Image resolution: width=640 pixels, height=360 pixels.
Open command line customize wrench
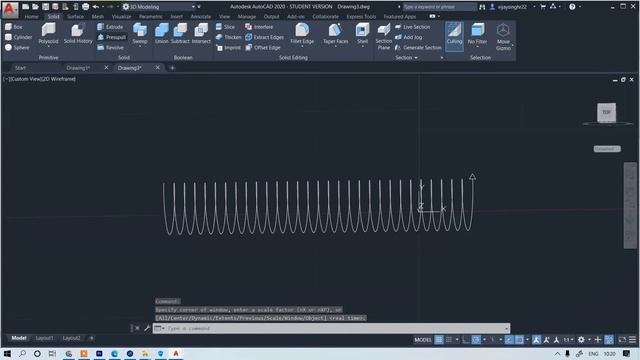[x=147, y=328]
